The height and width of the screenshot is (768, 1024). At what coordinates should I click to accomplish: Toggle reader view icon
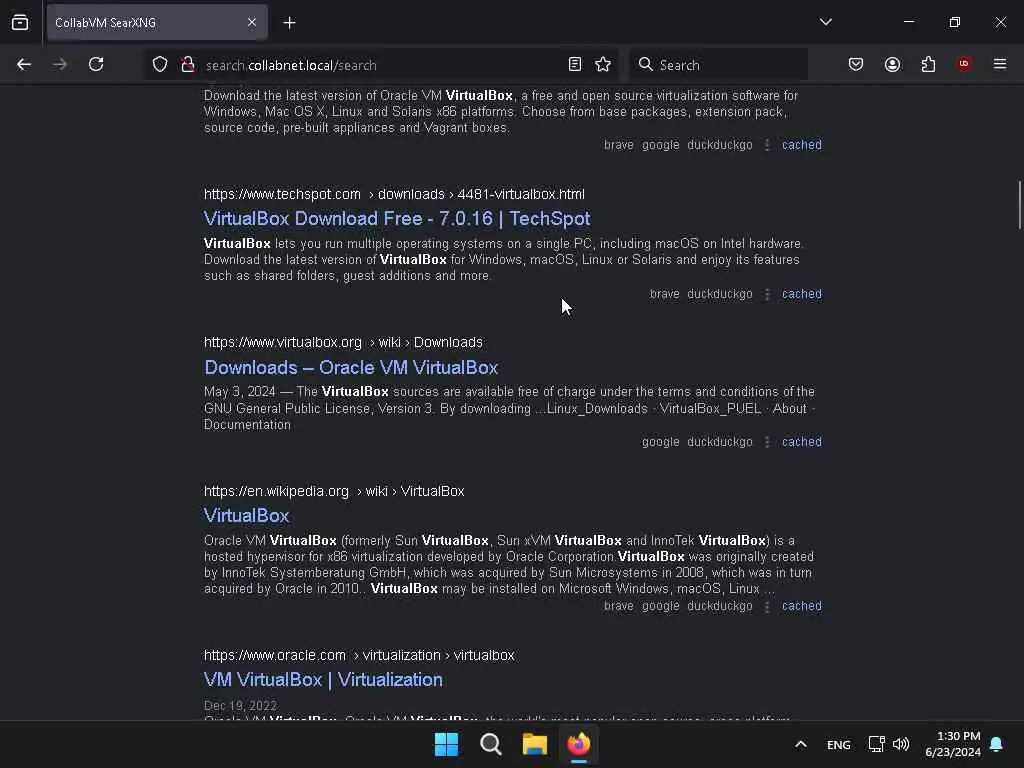point(575,65)
